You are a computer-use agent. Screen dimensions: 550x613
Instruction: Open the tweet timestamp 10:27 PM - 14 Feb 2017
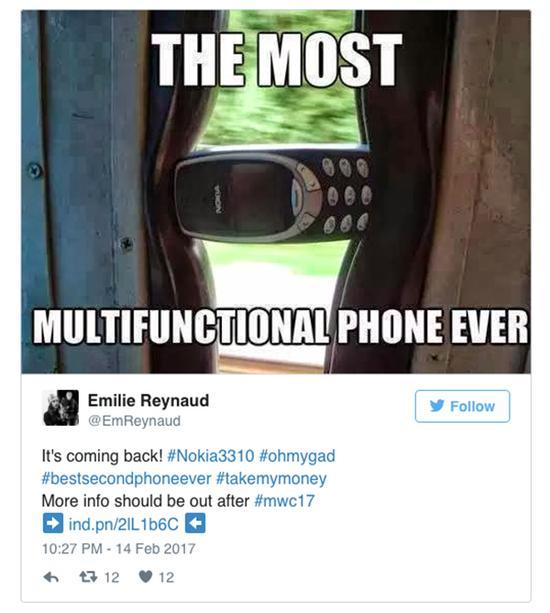(x=118, y=548)
